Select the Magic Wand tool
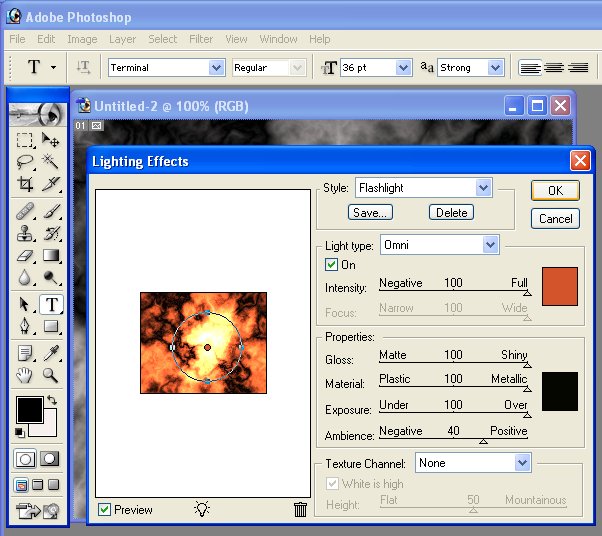The height and width of the screenshot is (536, 602). (x=50, y=162)
